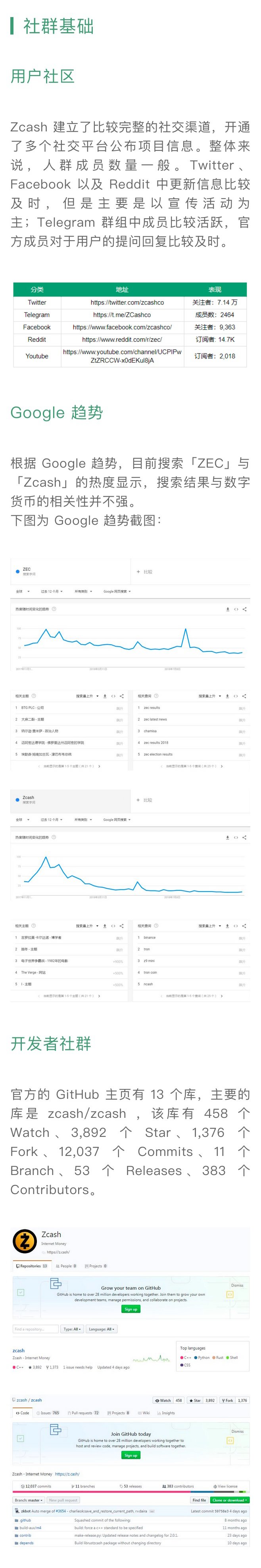Open 所有类别 dropdown in Zcash trends
The image size is (261, 1568).
83,820
